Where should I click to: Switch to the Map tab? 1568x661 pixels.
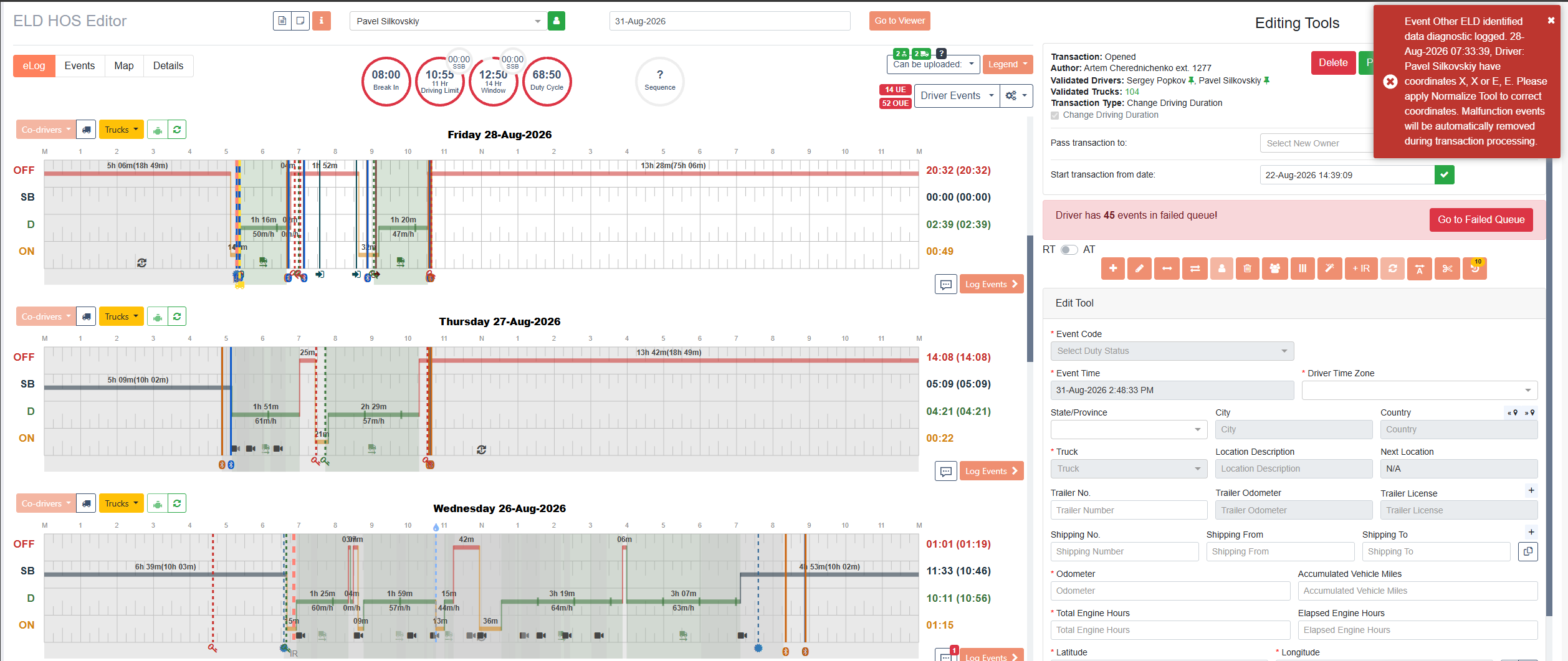point(124,65)
